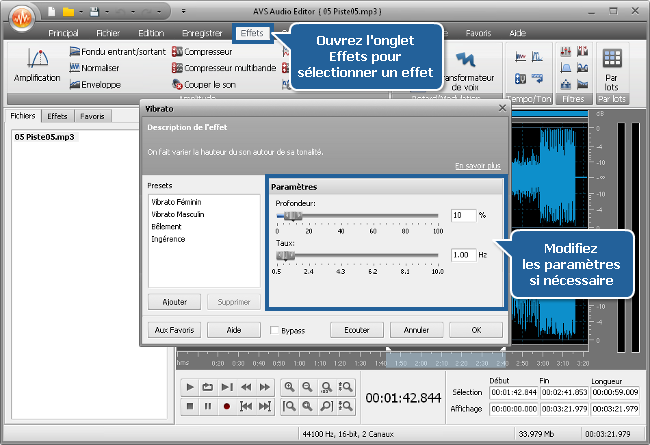
Task: Click the Profondeur slider handle
Action: point(291,215)
